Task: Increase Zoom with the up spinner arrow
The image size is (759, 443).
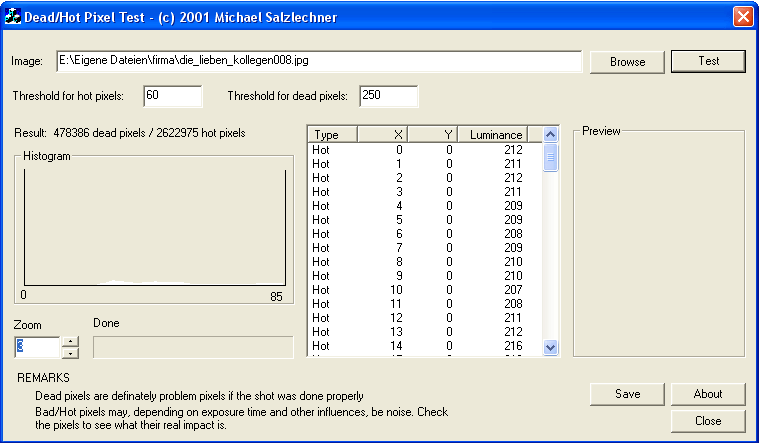Action: pyautogui.click(x=70, y=342)
